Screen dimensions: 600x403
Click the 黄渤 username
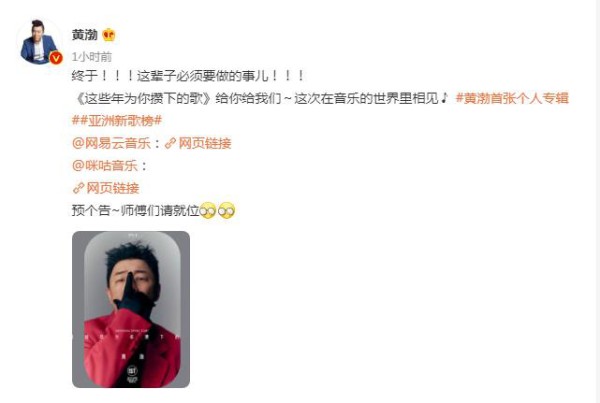85,35
